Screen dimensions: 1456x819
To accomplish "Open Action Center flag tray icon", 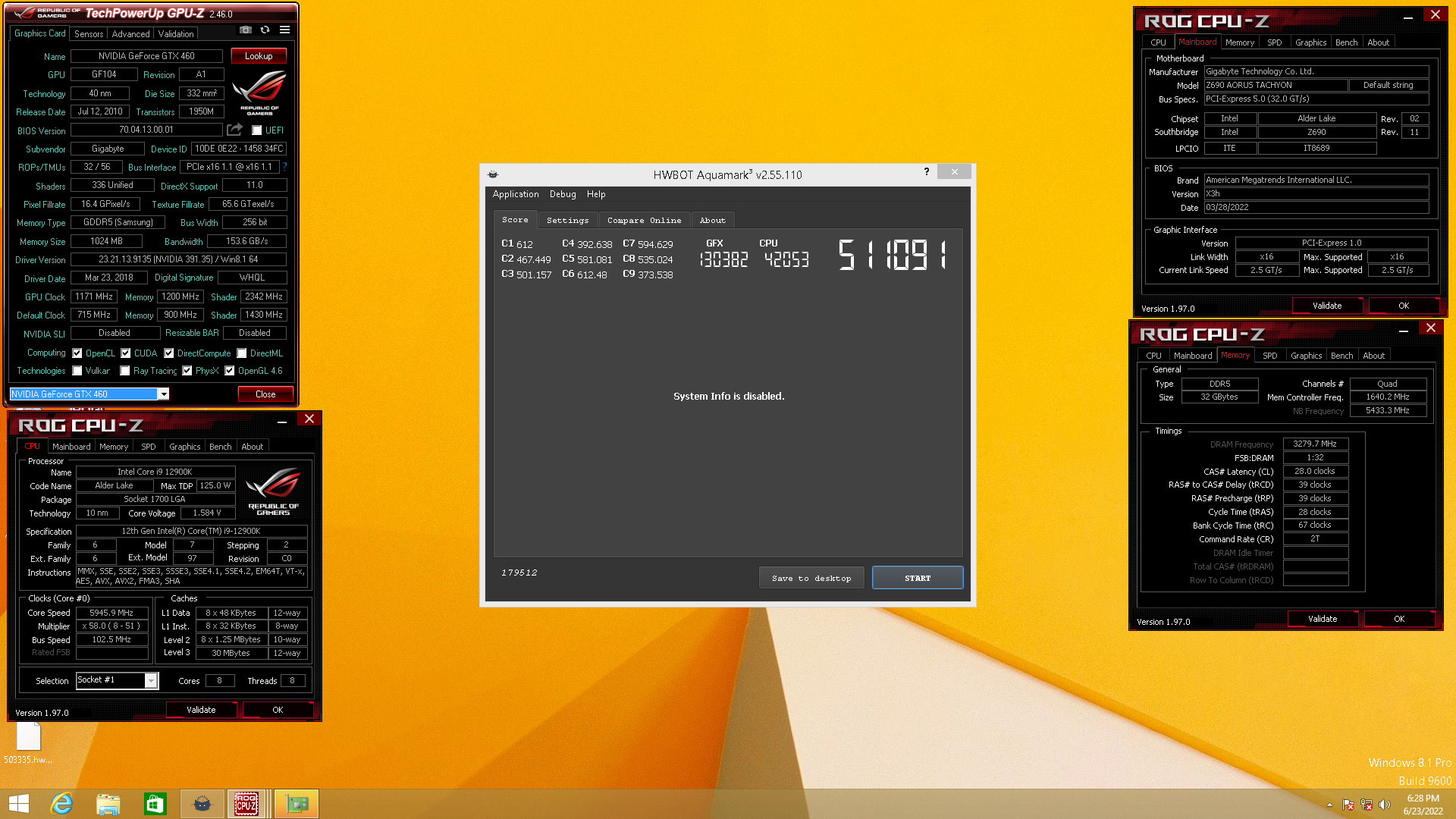I will [1348, 805].
